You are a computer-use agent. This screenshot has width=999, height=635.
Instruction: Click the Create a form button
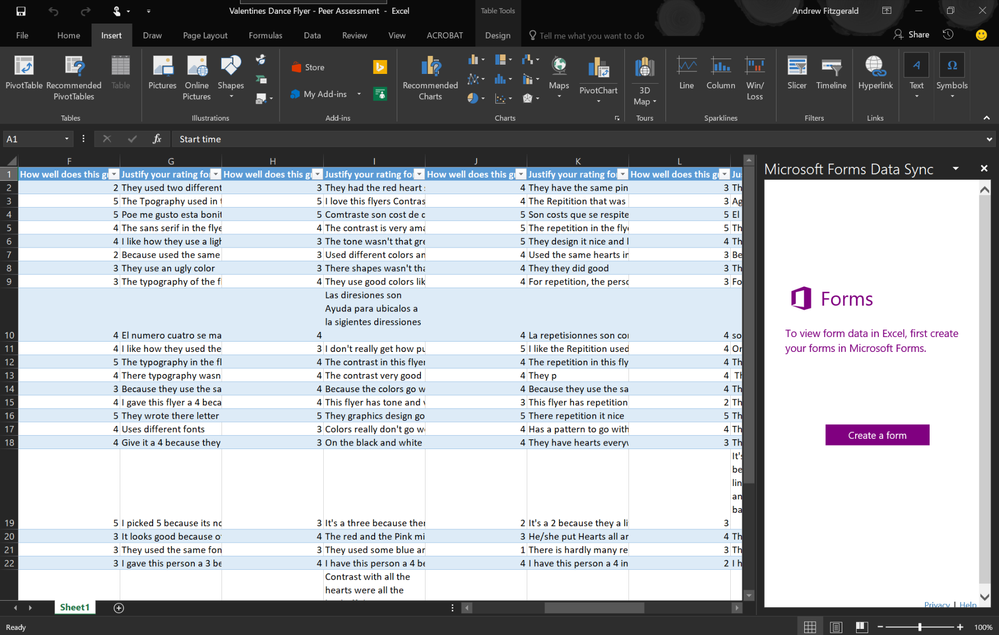coord(877,435)
